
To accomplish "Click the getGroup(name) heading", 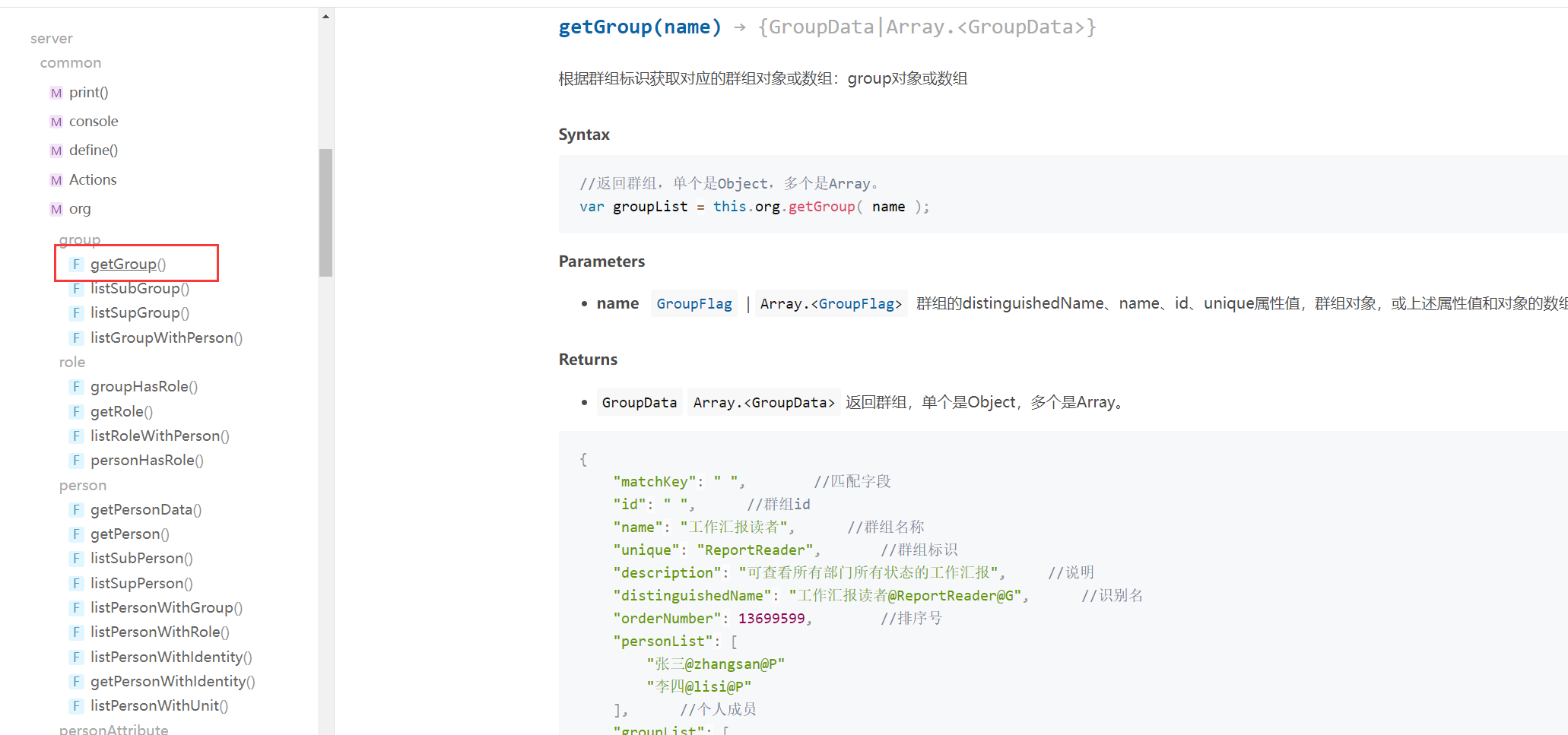I will (640, 27).
